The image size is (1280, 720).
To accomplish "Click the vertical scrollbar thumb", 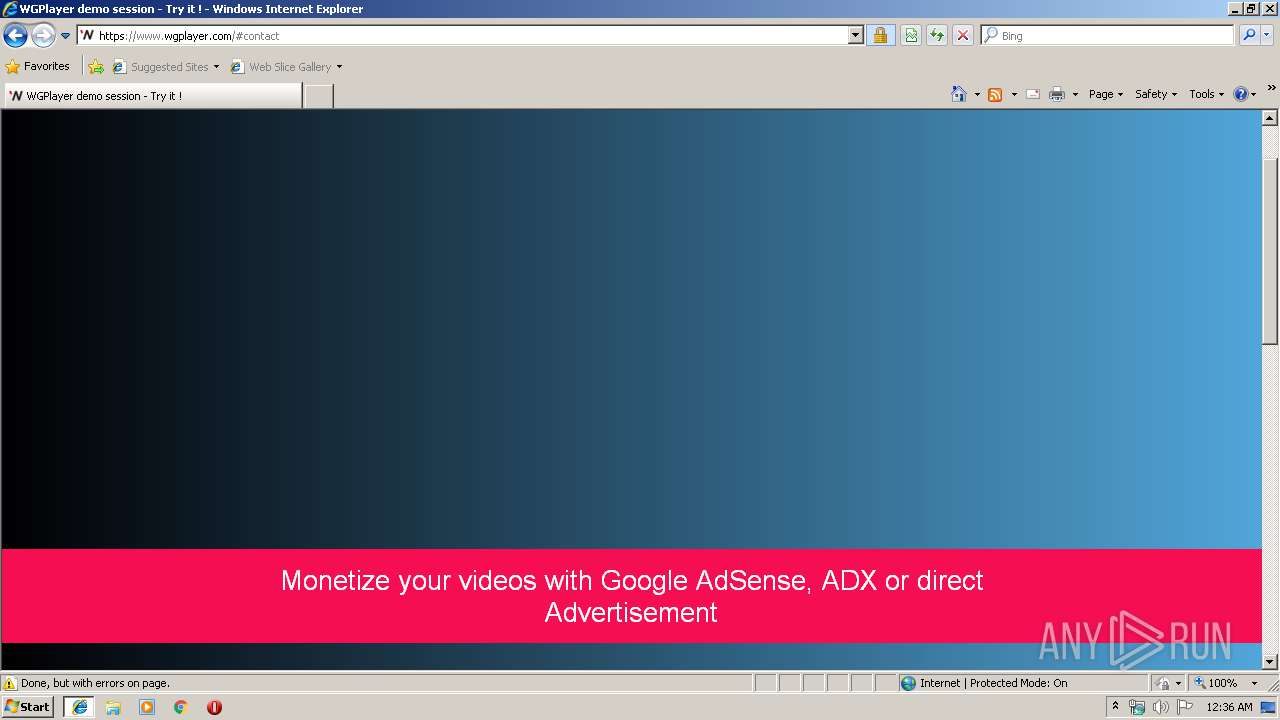I will pyautogui.click(x=1270, y=251).
